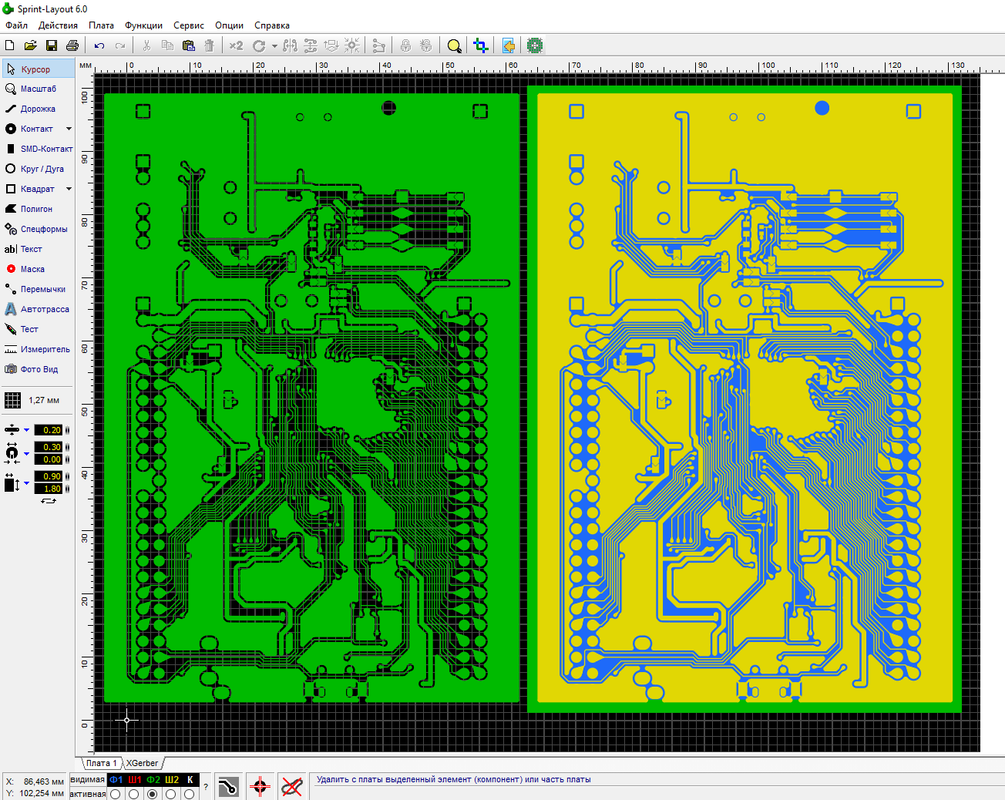The image size is (1005, 800).
Task: Open the Опции menu
Action: pyautogui.click(x=229, y=26)
